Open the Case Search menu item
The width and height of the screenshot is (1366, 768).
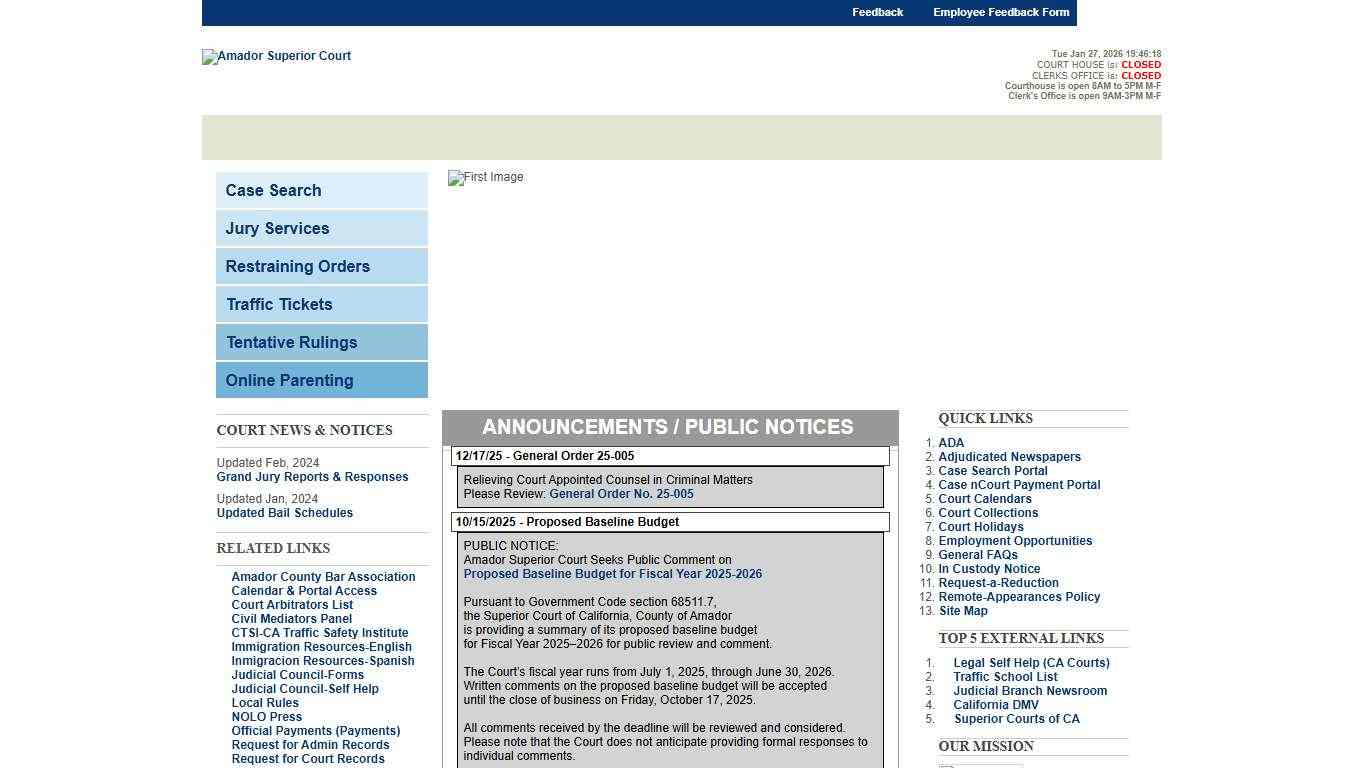321,190
